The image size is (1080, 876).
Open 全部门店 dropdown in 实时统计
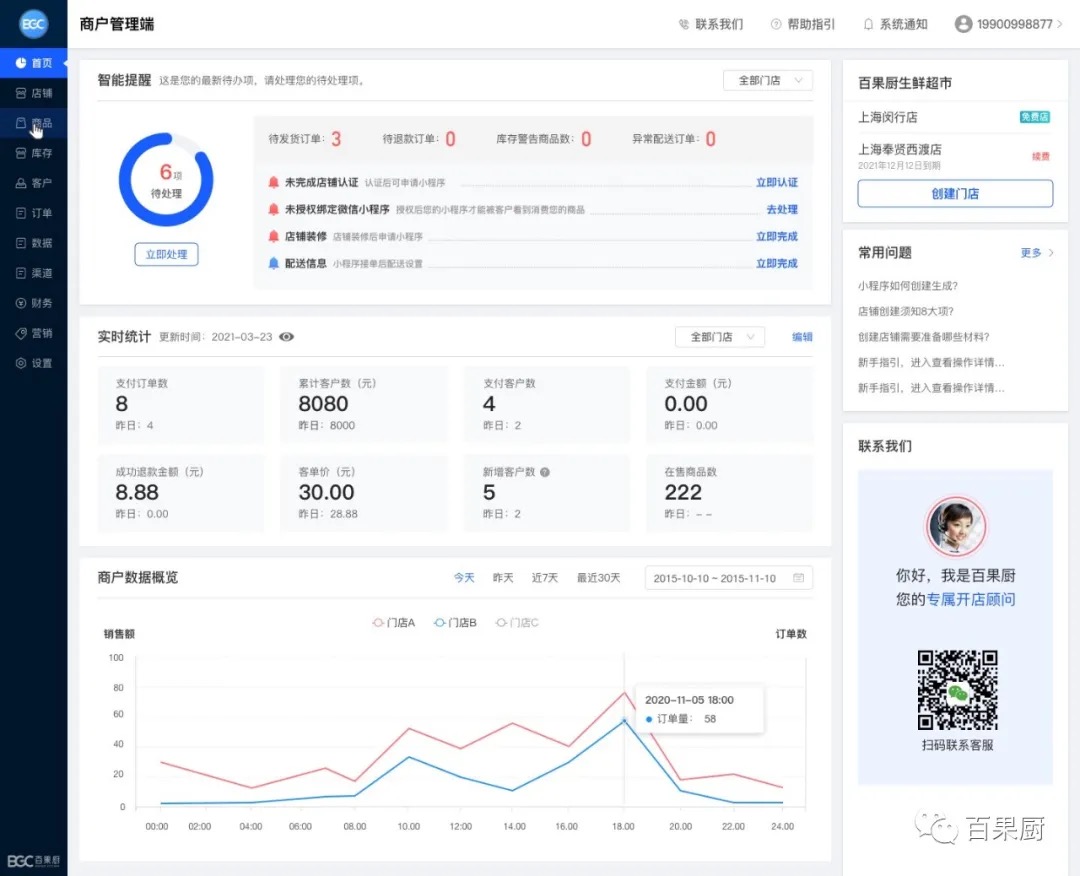(720, 337)
